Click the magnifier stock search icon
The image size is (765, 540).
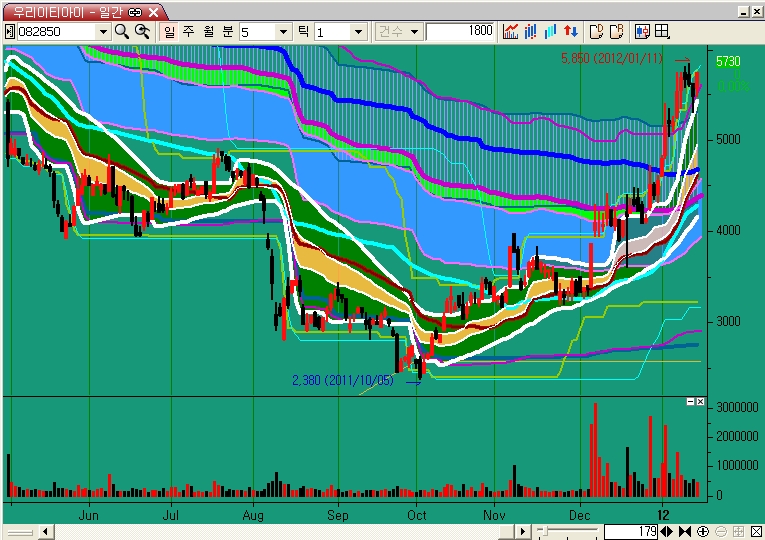pos(122,31)
